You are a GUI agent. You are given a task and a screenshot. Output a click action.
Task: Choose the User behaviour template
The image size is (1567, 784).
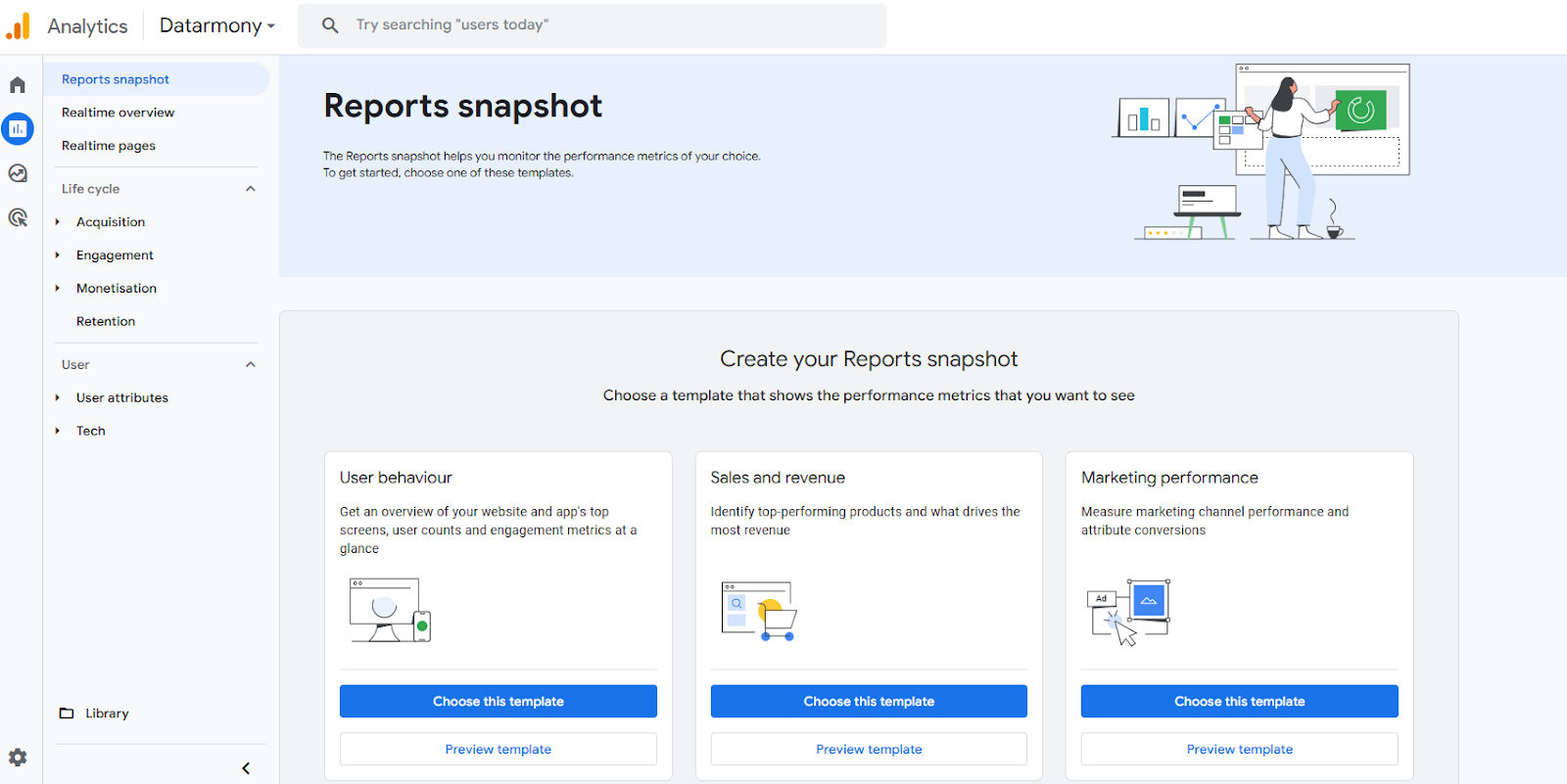(498, 701)
